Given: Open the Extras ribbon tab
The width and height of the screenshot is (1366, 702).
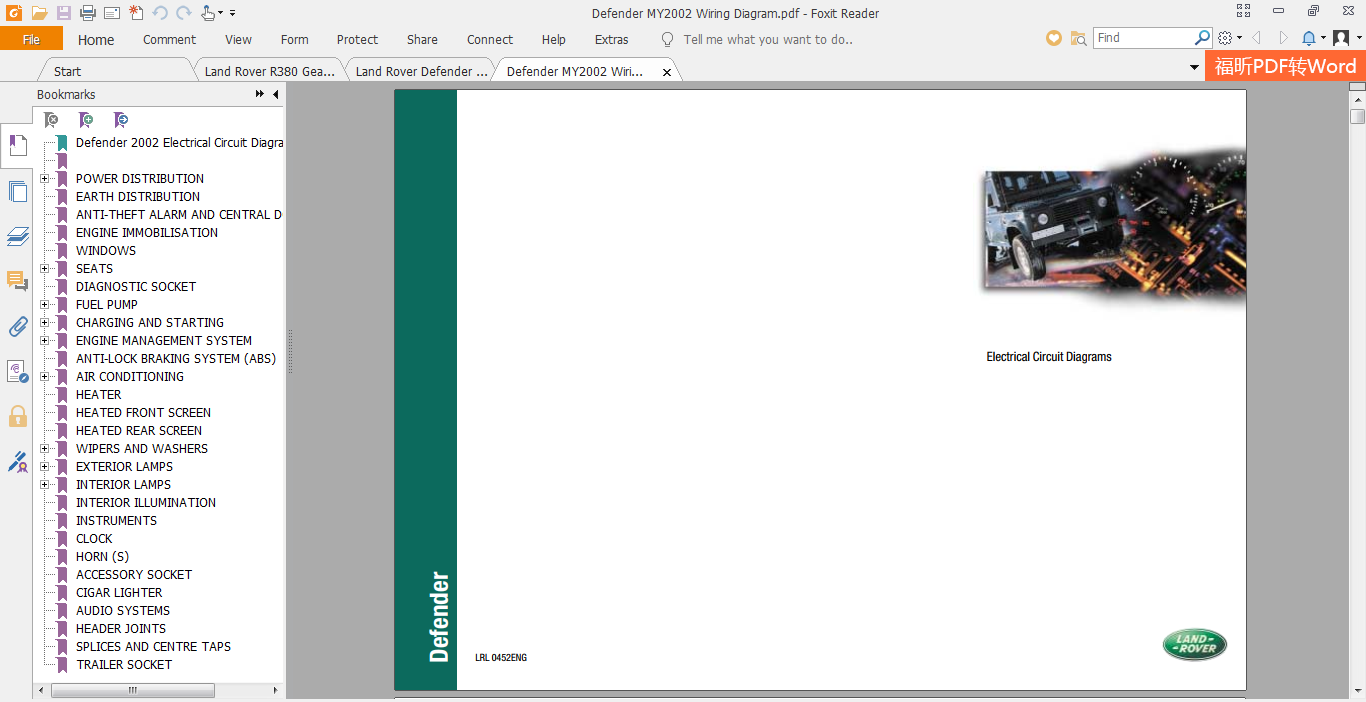Looking at the screenshot, I should point(611,40).
